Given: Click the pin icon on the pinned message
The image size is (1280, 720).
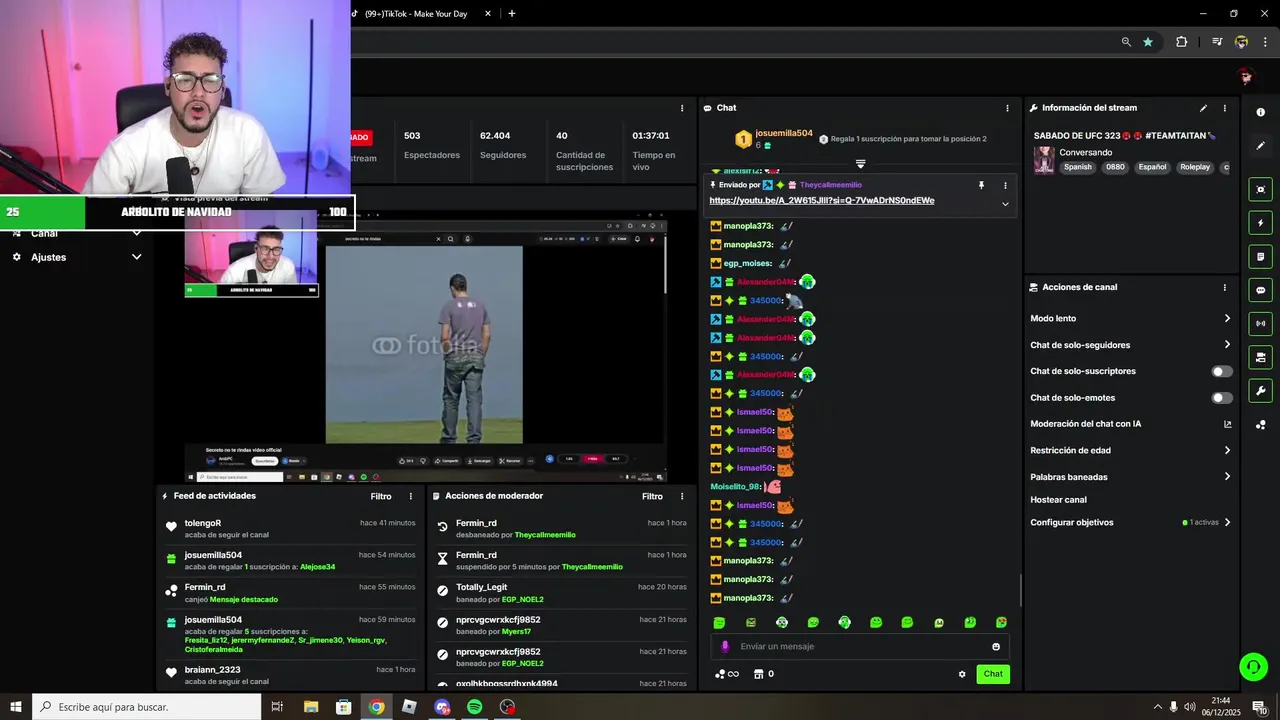Looking at the screenshot, I should tap(981, 185).
